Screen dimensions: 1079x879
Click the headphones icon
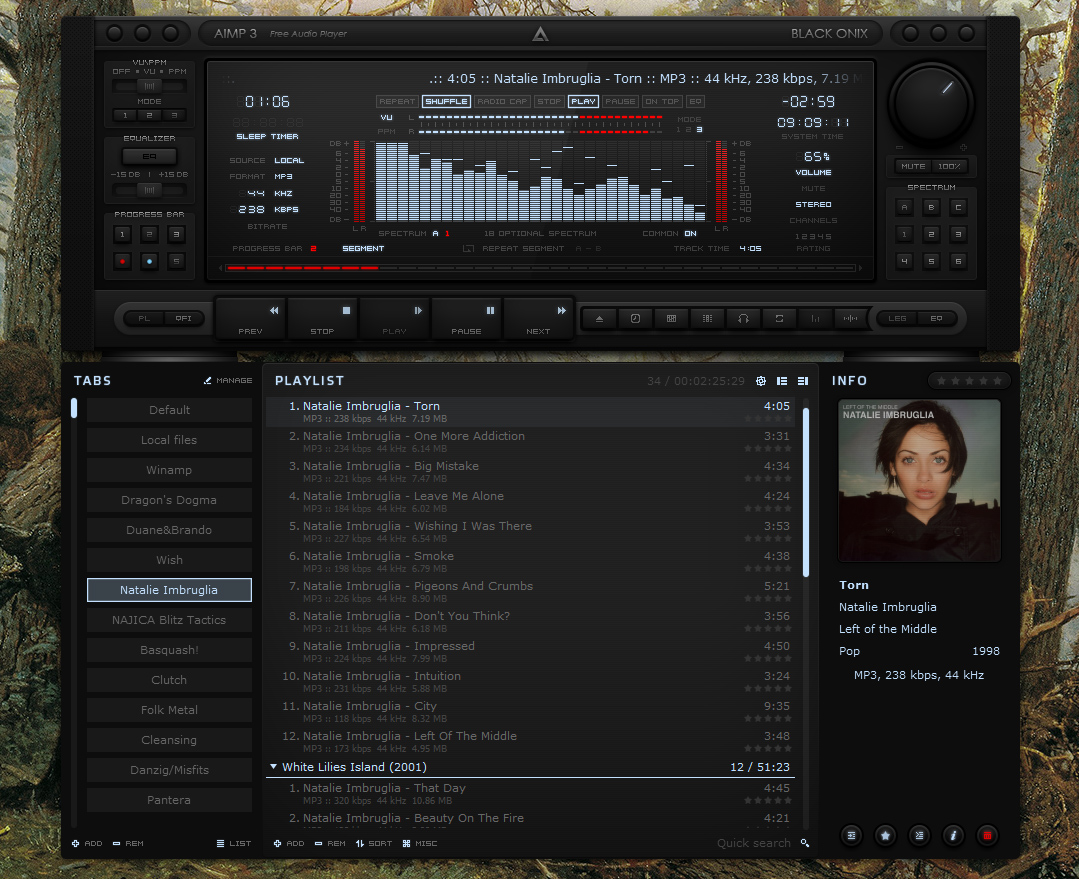(743, 319)
